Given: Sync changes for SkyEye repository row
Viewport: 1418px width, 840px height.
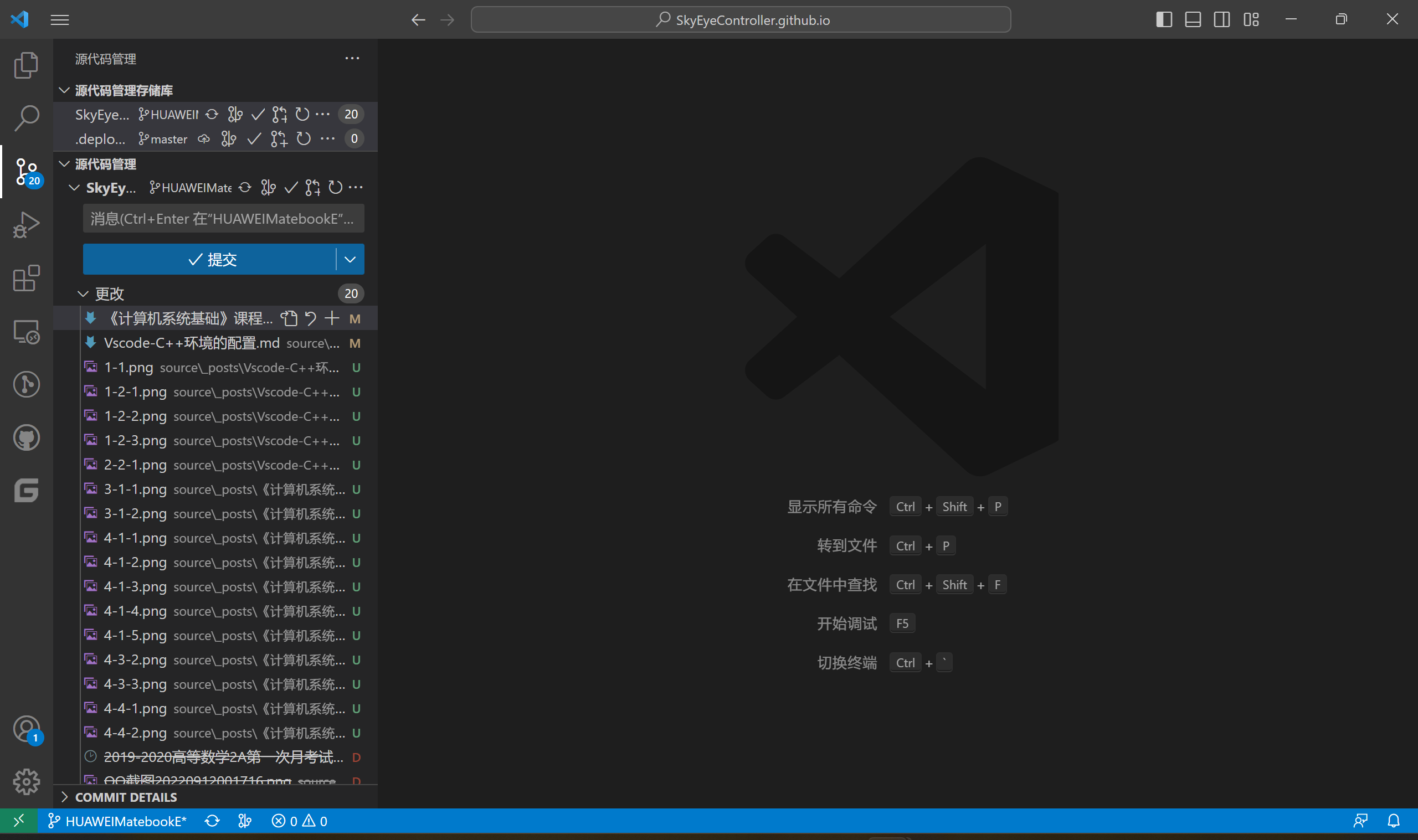Looking at the screenshot, I should click(212, 114).
